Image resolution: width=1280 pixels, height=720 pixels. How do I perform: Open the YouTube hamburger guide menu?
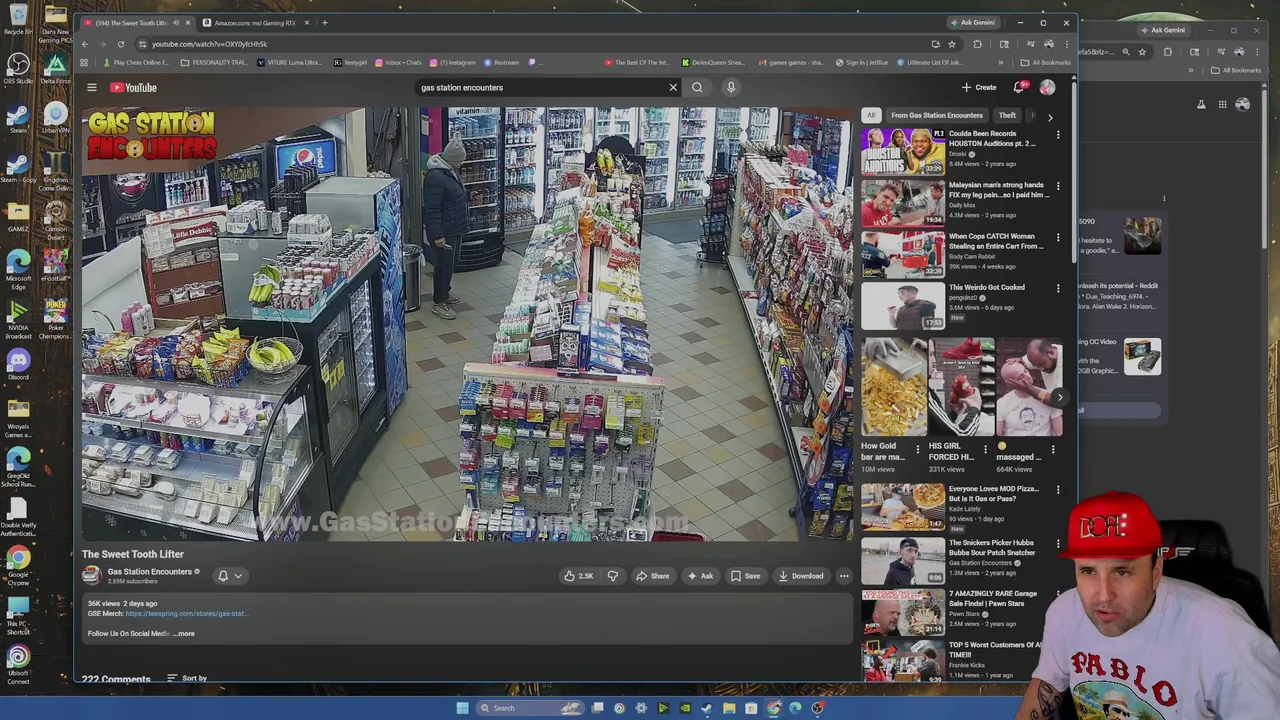click(91, 88)
